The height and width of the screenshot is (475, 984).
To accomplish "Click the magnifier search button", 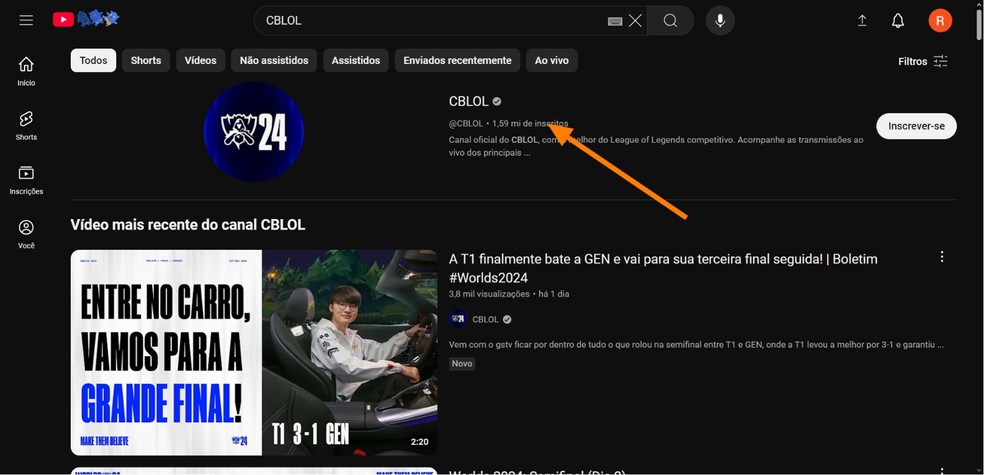I will (x=670, y=21).
